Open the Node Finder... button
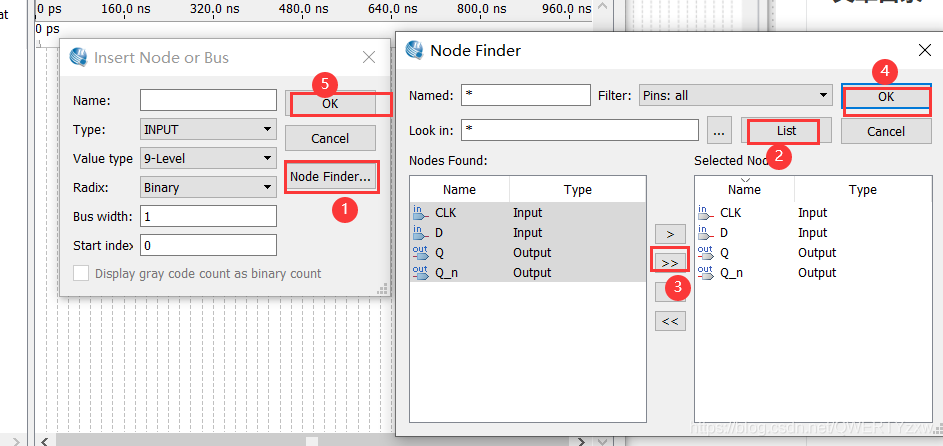 [x=330, y=177]
